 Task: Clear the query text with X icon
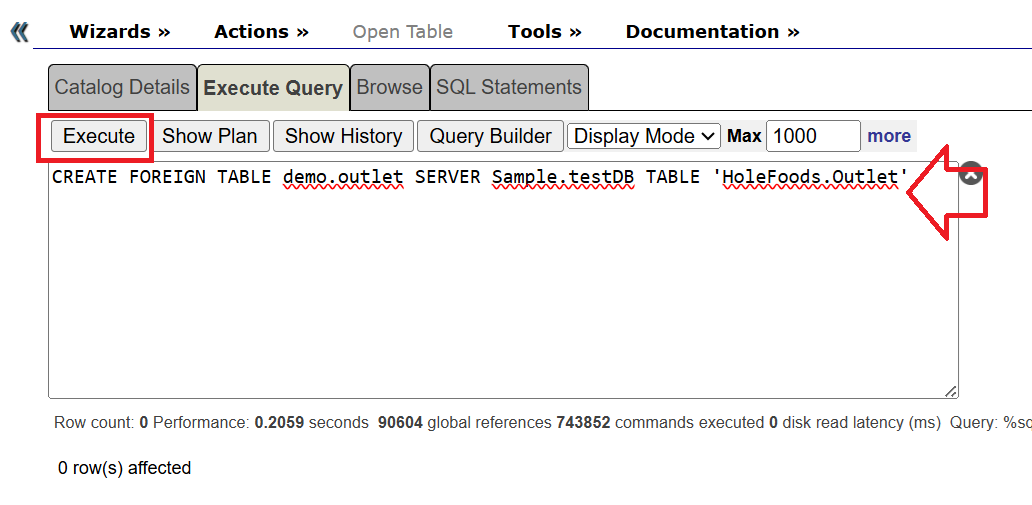(971, 174)
